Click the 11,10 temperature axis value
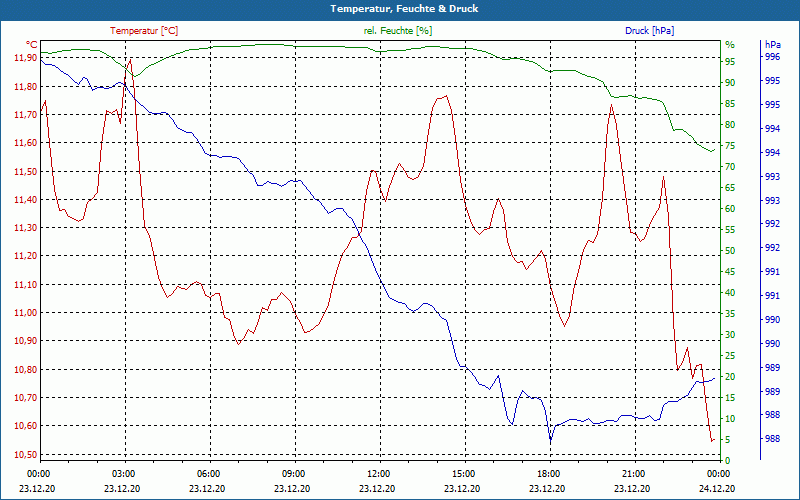The width and height of the screenshot is (800, 500). tap(26, 285)
